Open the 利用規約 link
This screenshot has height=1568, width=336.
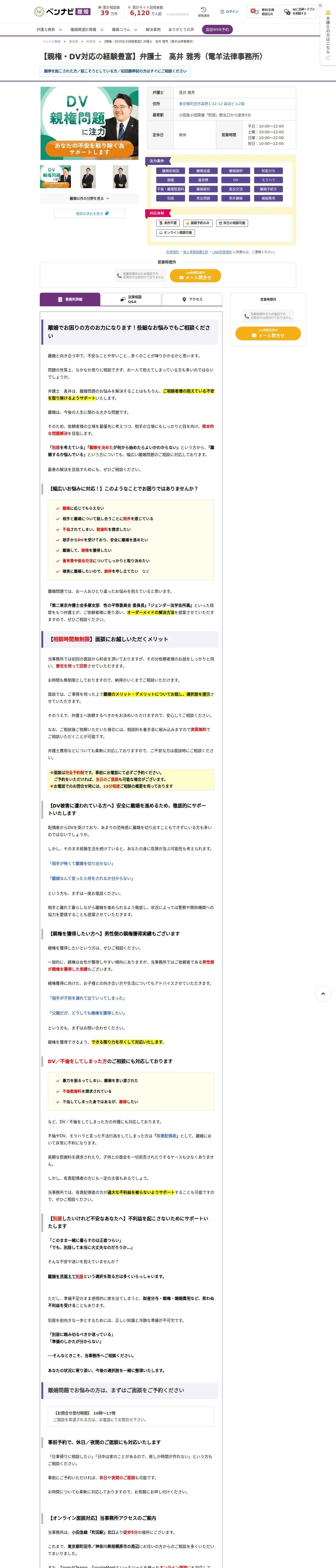tap(172, 252)
